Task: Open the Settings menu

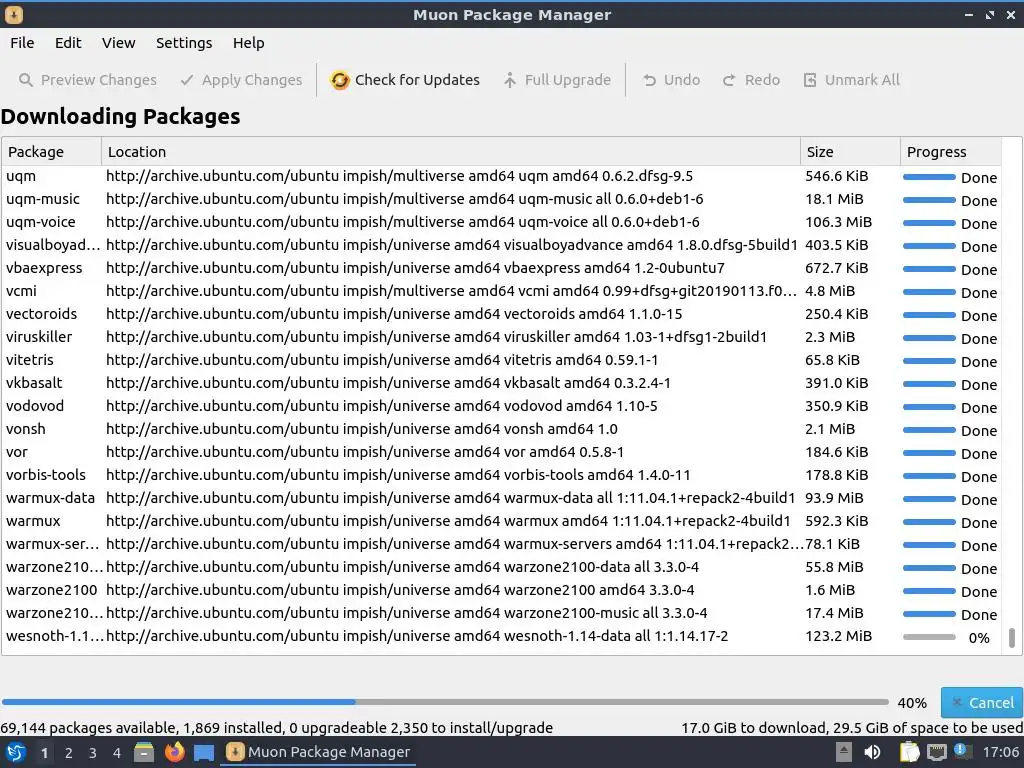Action: click(x=184, y=43)
